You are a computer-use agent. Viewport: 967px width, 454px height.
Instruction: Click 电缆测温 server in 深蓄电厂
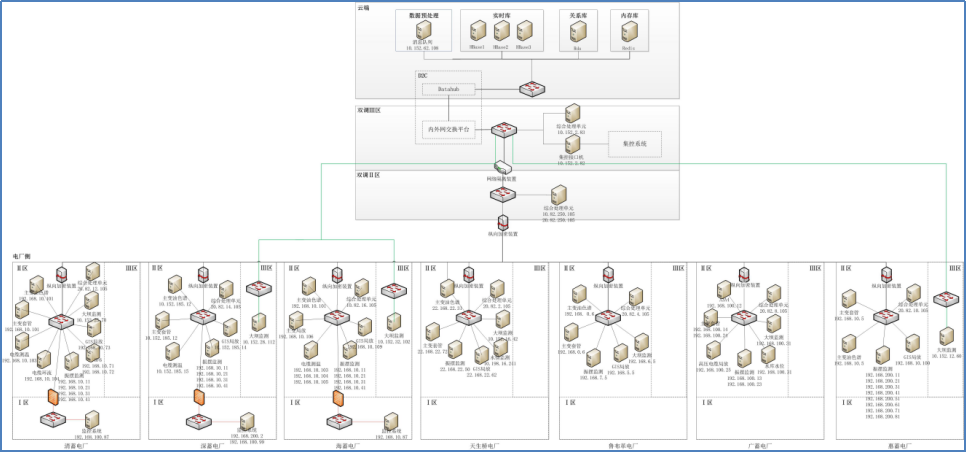coord(172,352)
